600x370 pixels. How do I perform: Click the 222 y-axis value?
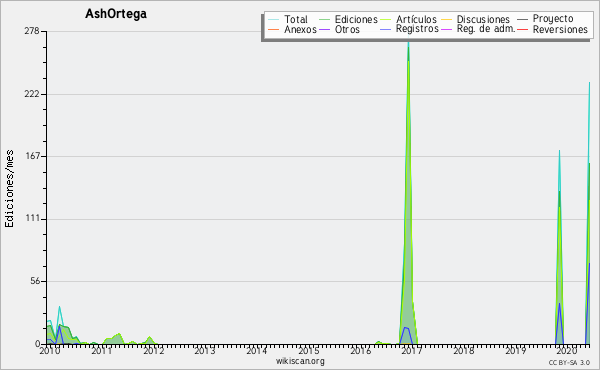tap(32, 94)
